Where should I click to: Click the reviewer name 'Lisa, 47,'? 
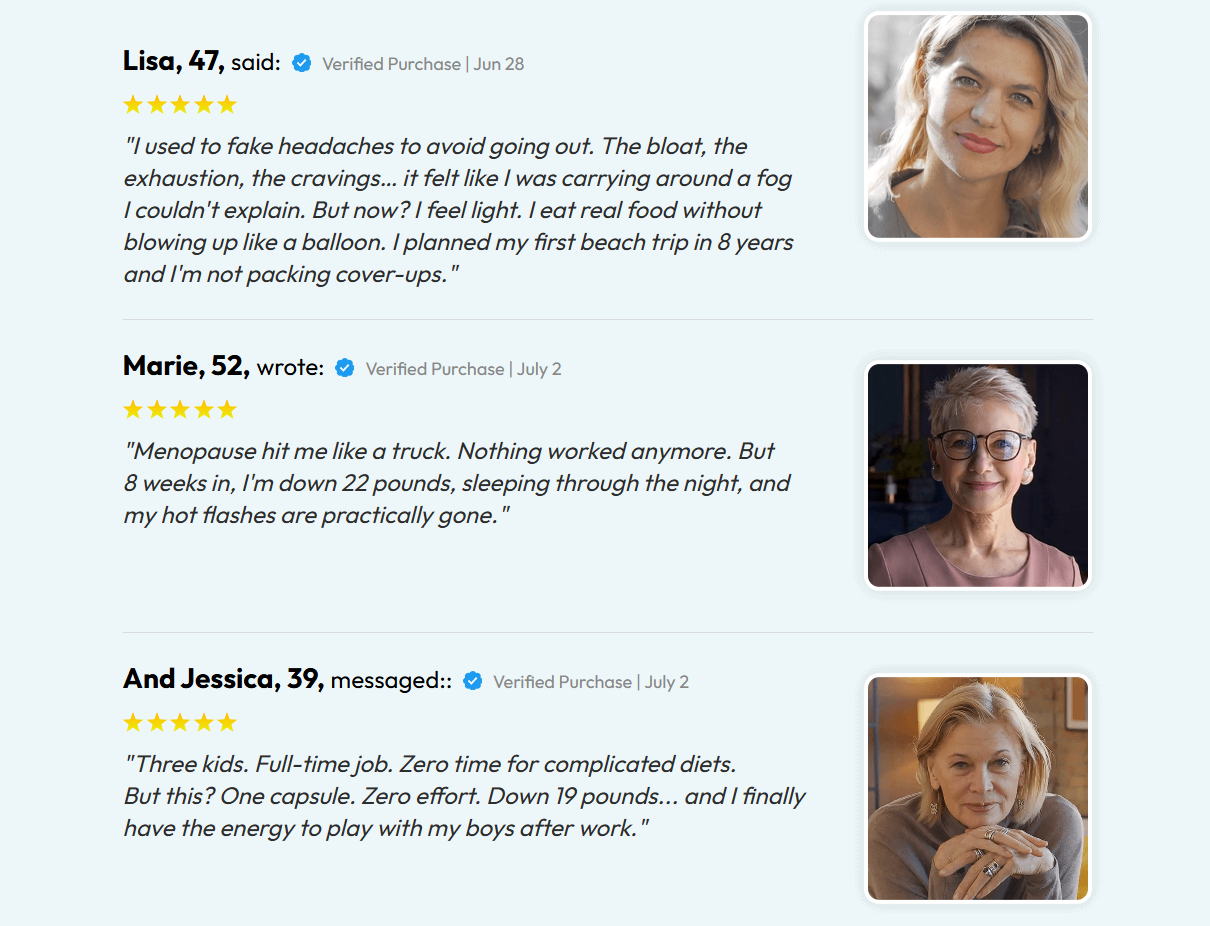tap(174, 61)
